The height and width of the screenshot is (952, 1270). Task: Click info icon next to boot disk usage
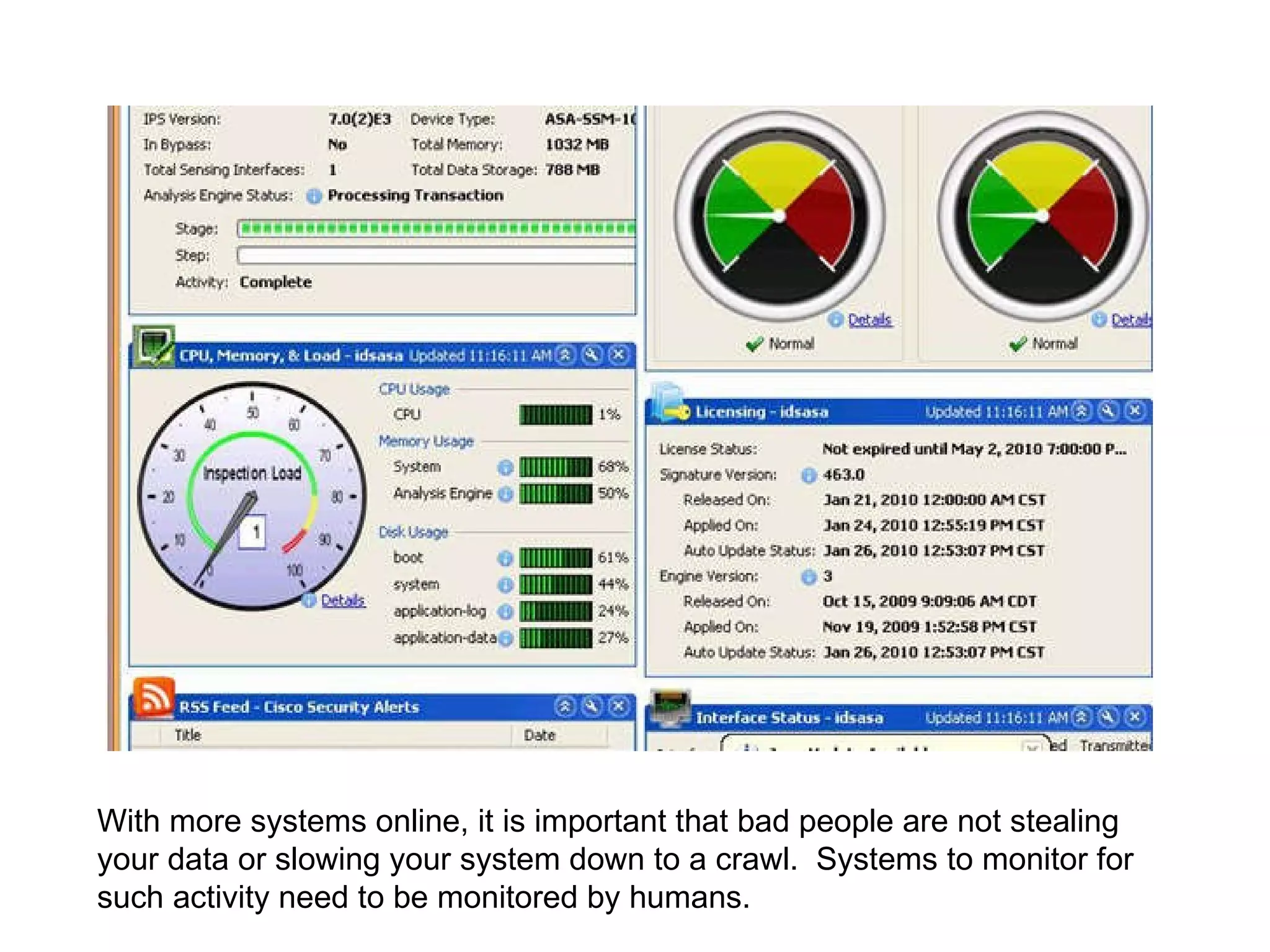(x=505, y=558)
